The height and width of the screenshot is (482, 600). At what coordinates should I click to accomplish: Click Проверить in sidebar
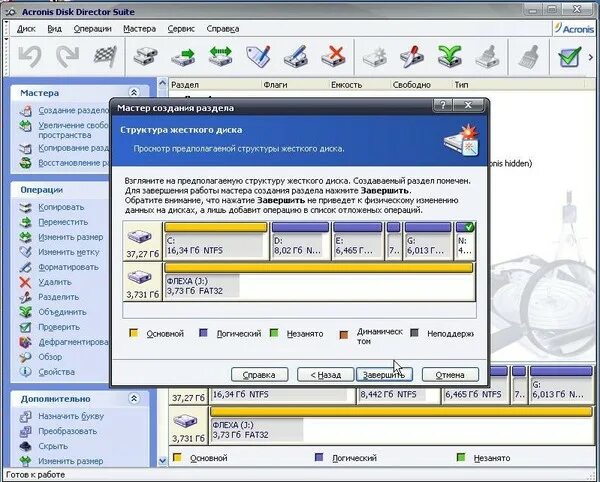[59, 327]
